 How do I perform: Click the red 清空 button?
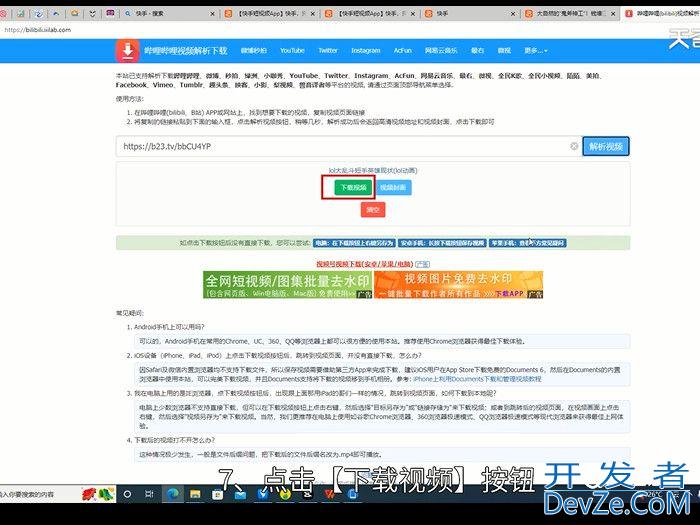click(x=373, y=209)
